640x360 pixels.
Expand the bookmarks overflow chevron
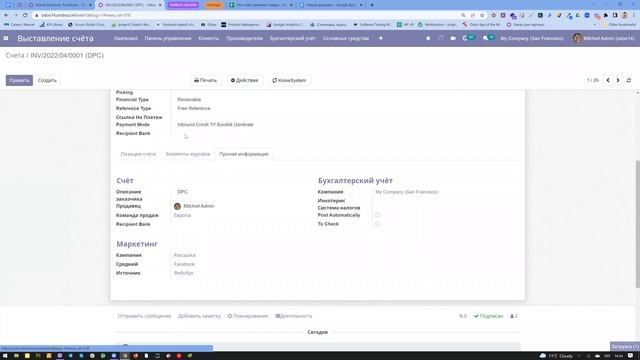pos(594,24)
